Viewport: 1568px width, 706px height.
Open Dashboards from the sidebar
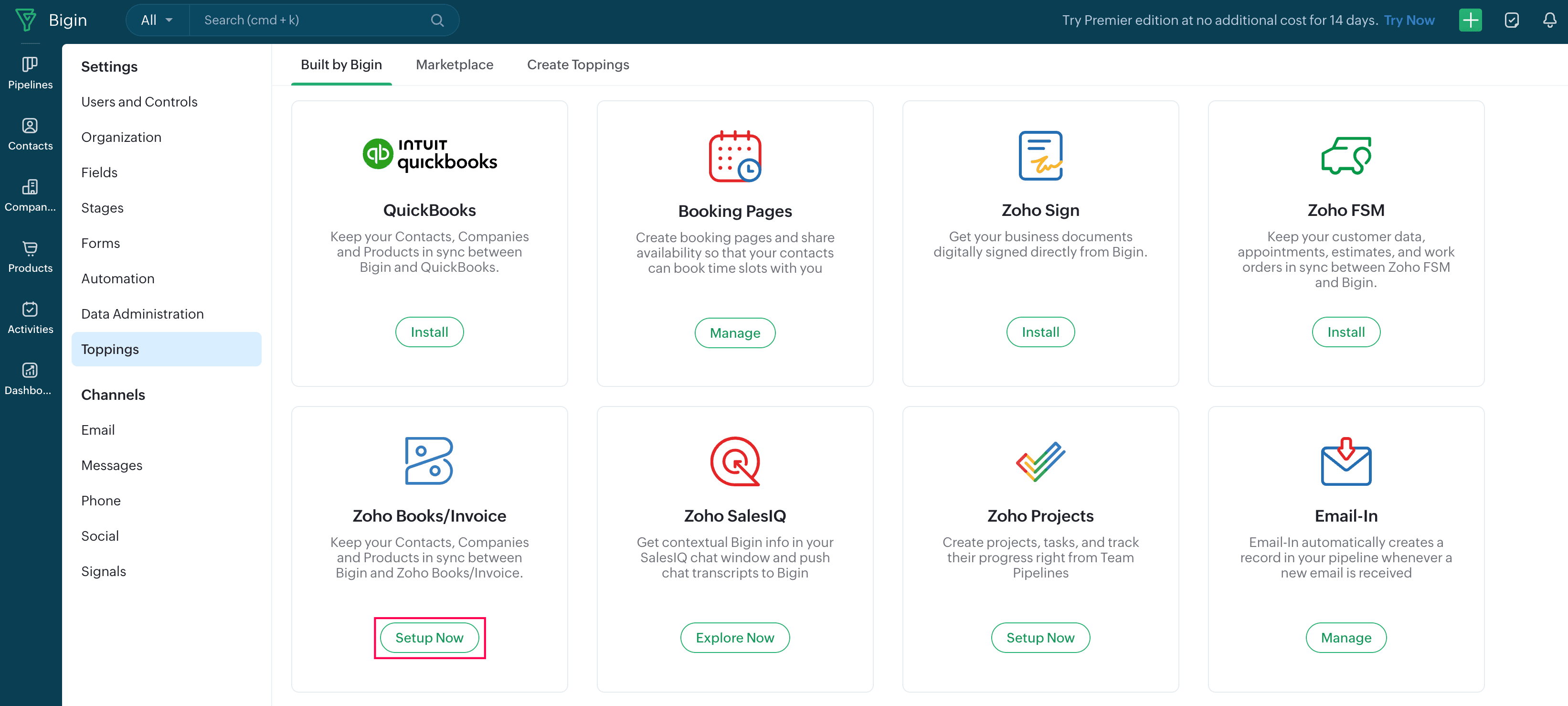point(30,378)
